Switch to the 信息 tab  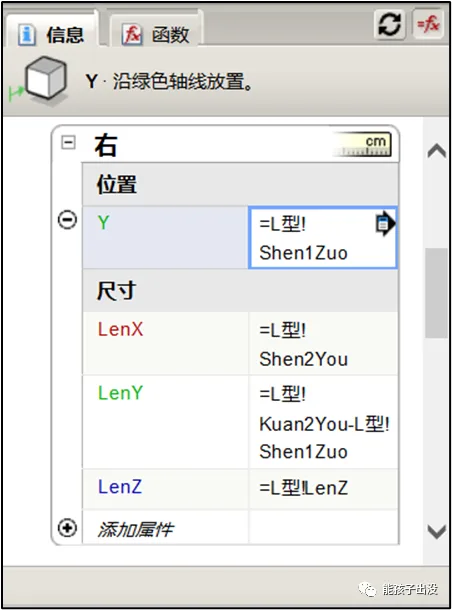51,30
